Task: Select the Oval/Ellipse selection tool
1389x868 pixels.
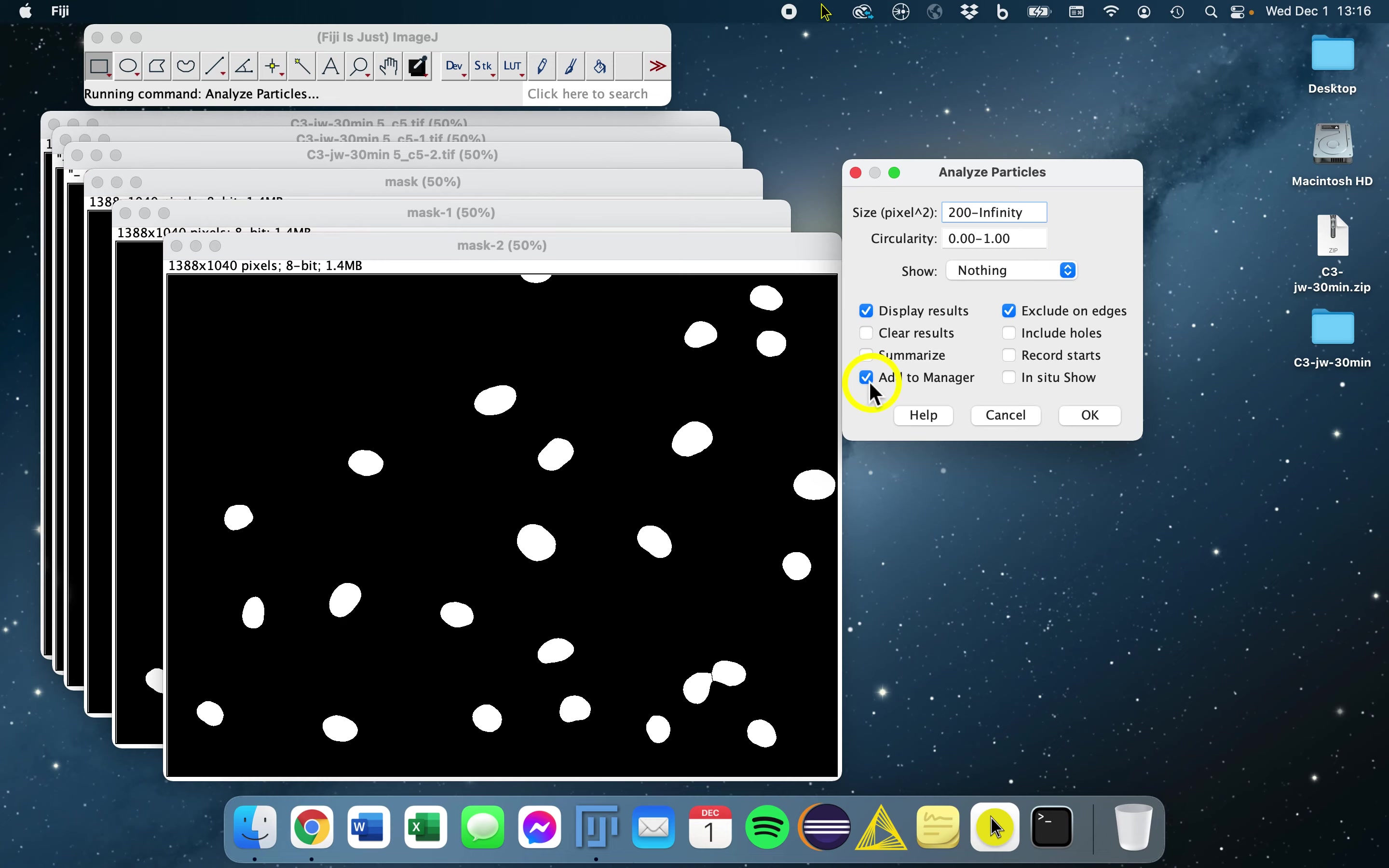Action: coord(127,66)
